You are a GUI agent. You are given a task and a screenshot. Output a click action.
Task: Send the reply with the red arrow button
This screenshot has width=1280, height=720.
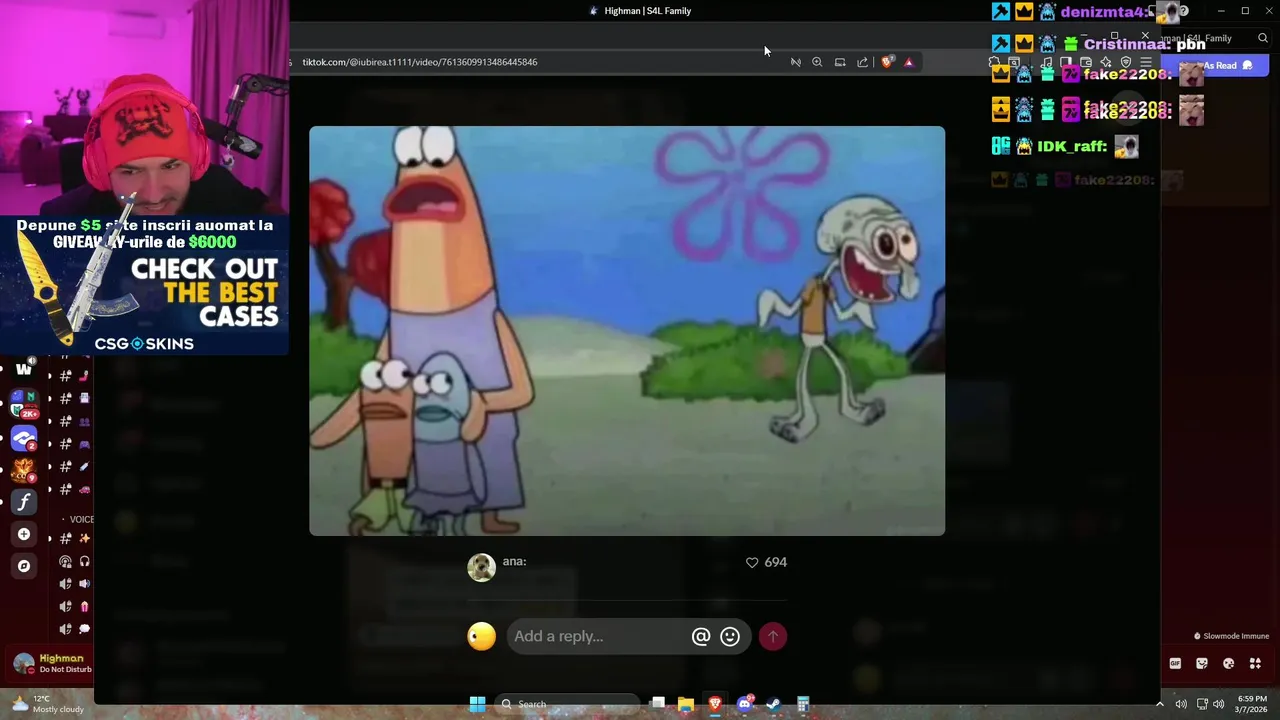[x=772, y=636]
